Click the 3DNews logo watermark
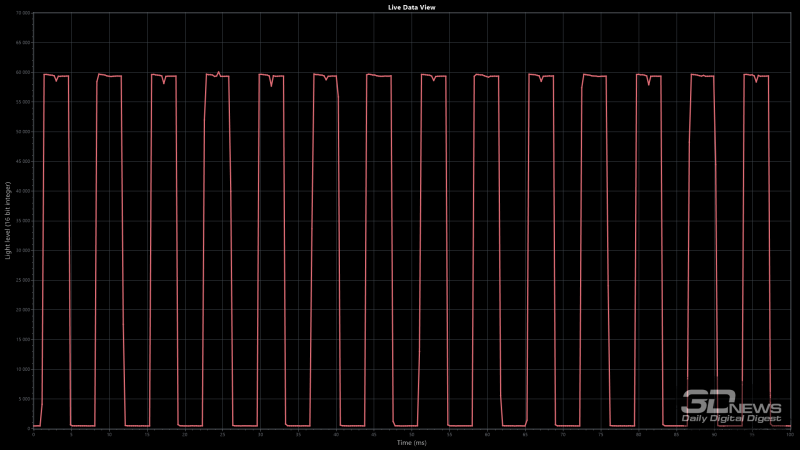 731,406
